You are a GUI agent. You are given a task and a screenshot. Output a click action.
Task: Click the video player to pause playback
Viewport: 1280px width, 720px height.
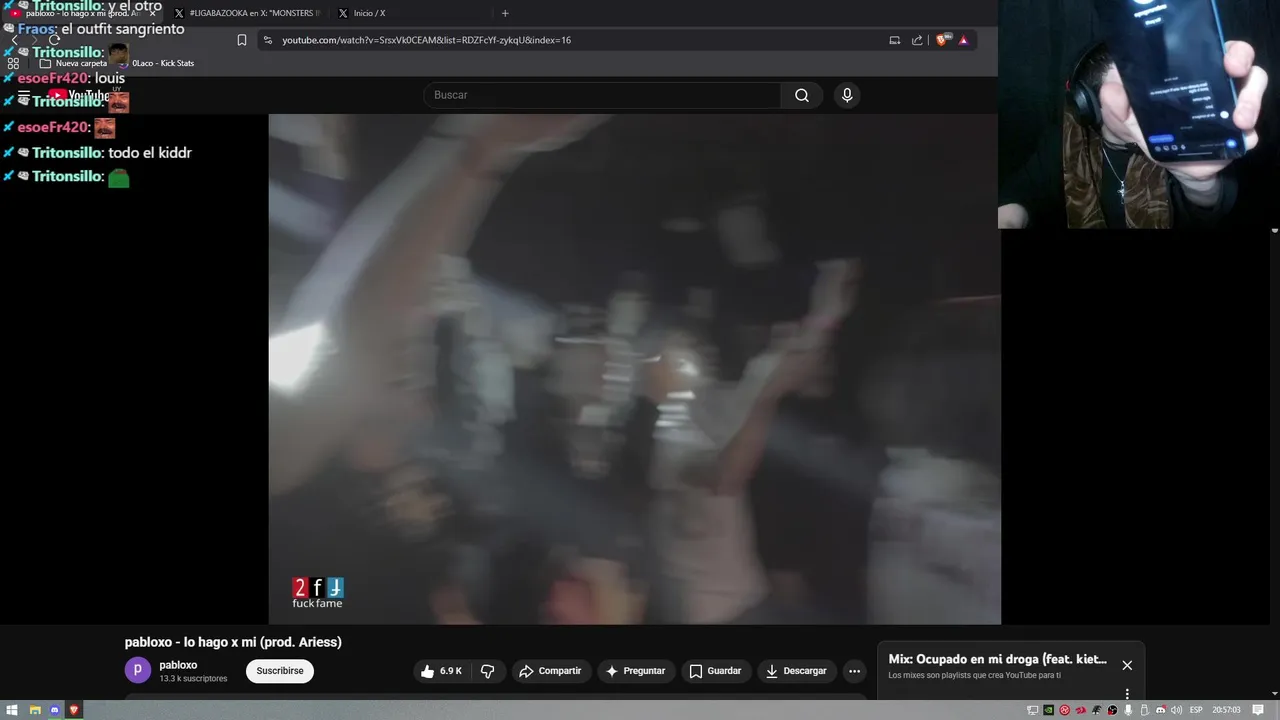click(634, 369)
